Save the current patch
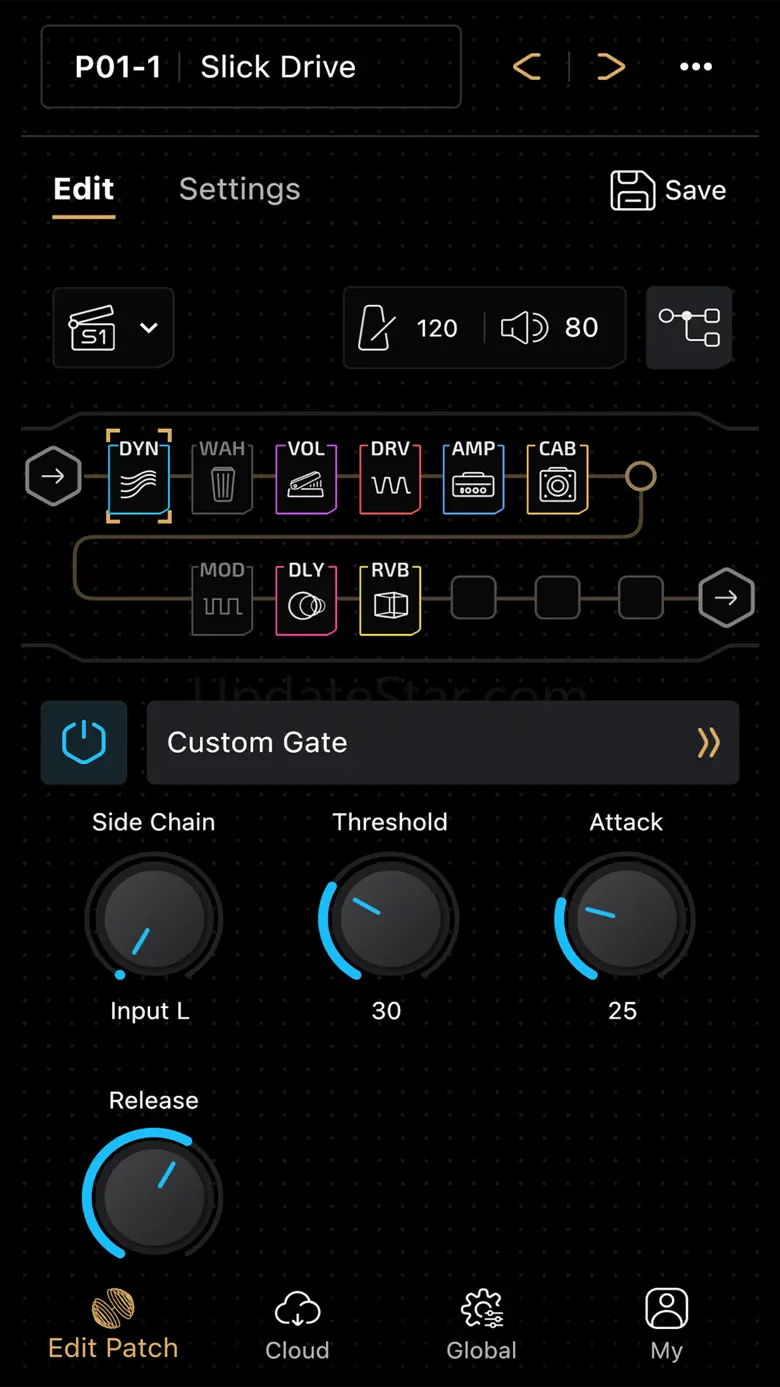 click(669, 190)
